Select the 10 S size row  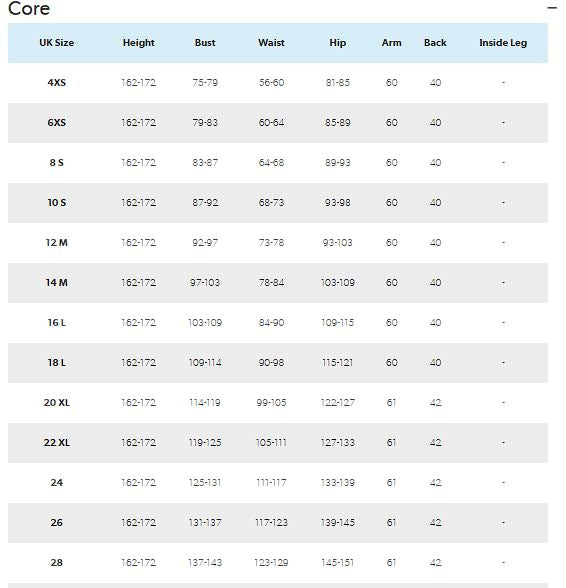pyautogui.click(x=278, y=203)
